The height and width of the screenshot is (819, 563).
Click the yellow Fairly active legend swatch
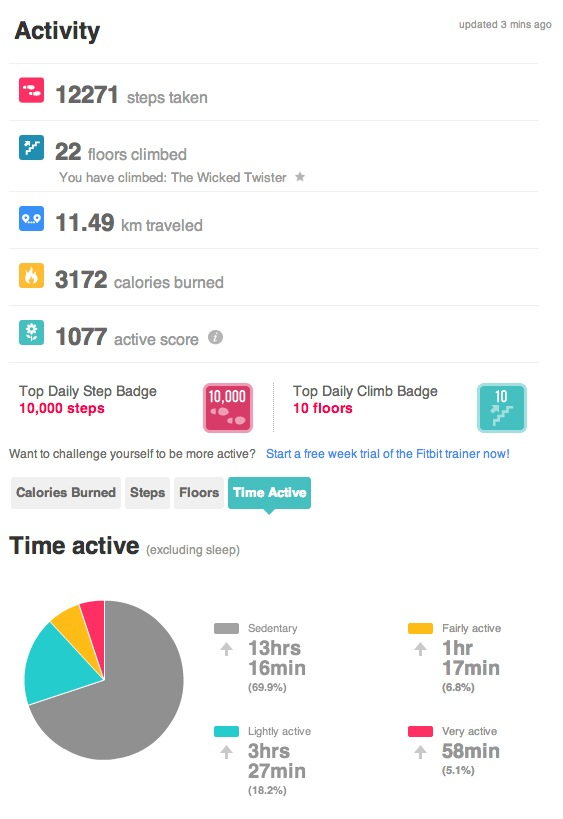click(420, 628)
